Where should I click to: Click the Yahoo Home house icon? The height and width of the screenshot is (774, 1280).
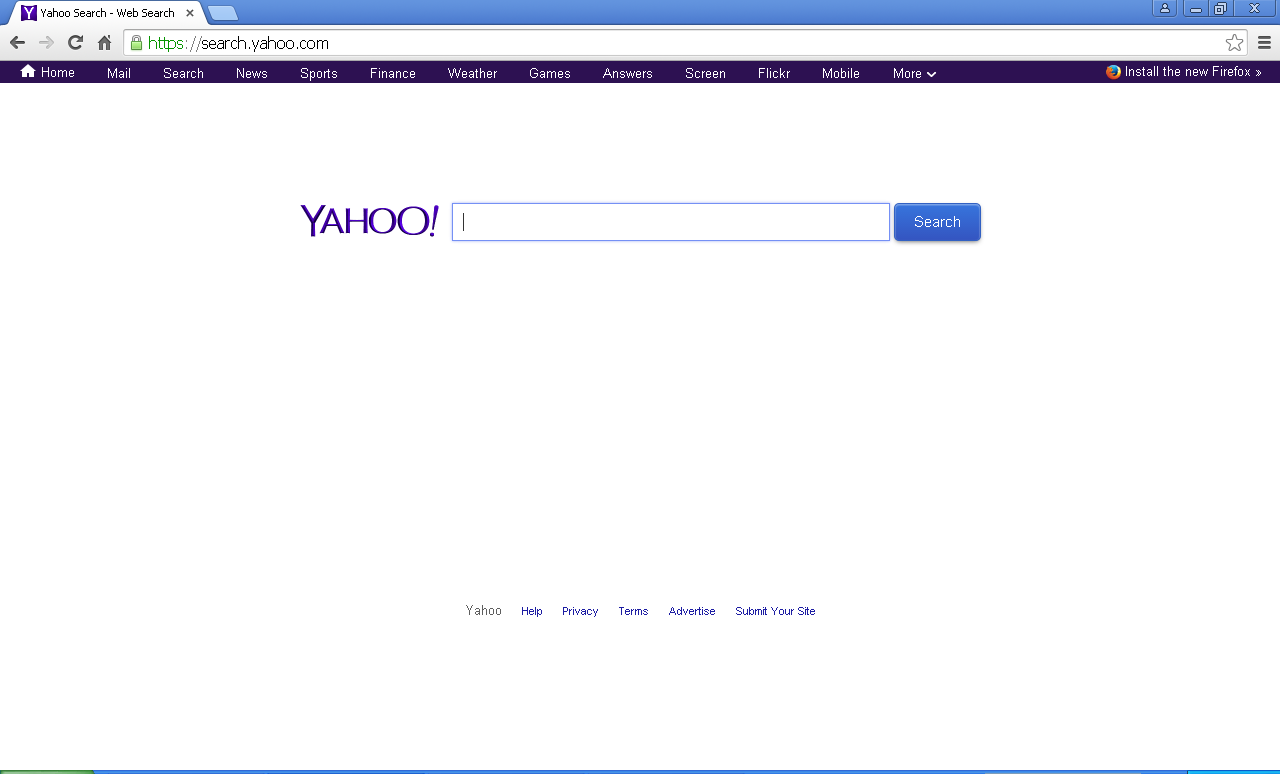pos(28,71)
